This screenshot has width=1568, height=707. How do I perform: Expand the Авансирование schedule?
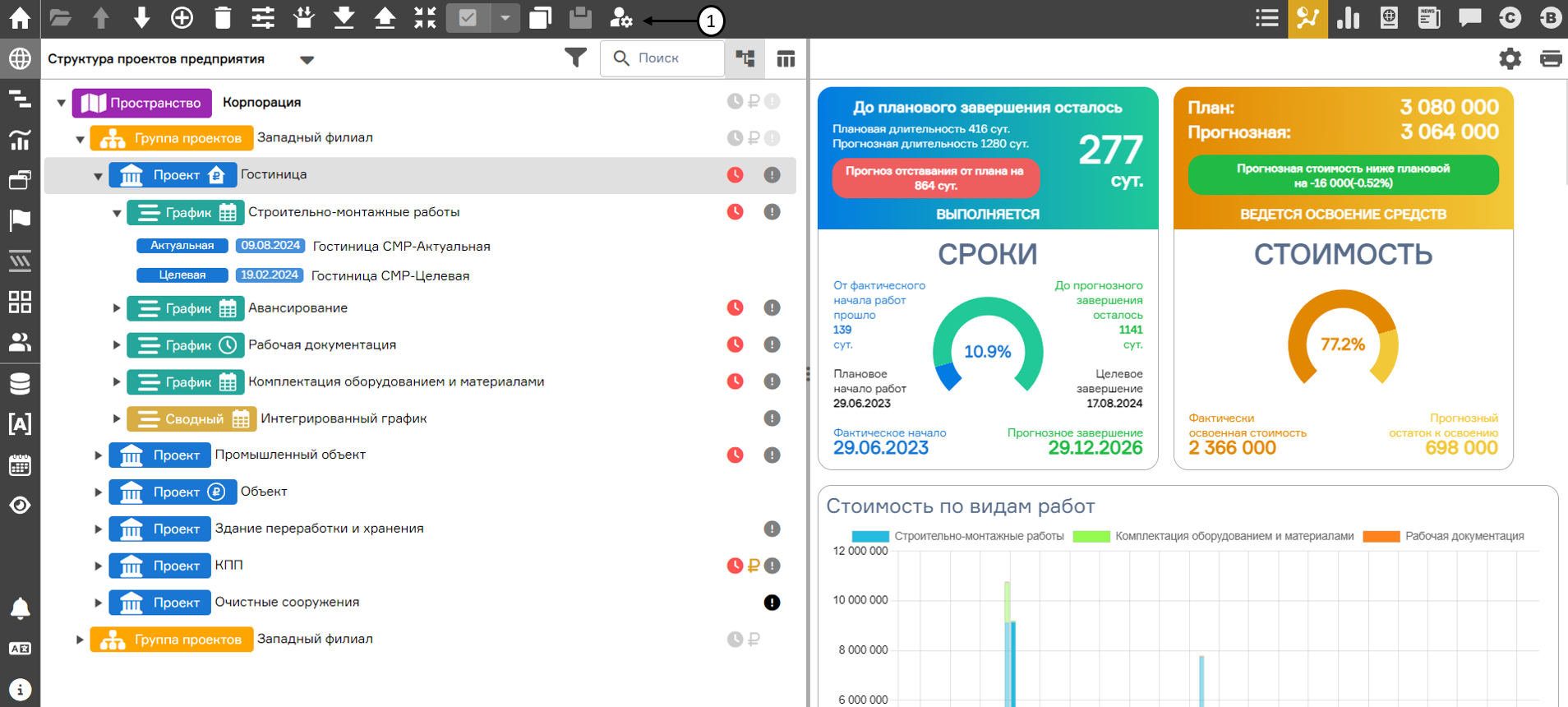tap(117, 308)
